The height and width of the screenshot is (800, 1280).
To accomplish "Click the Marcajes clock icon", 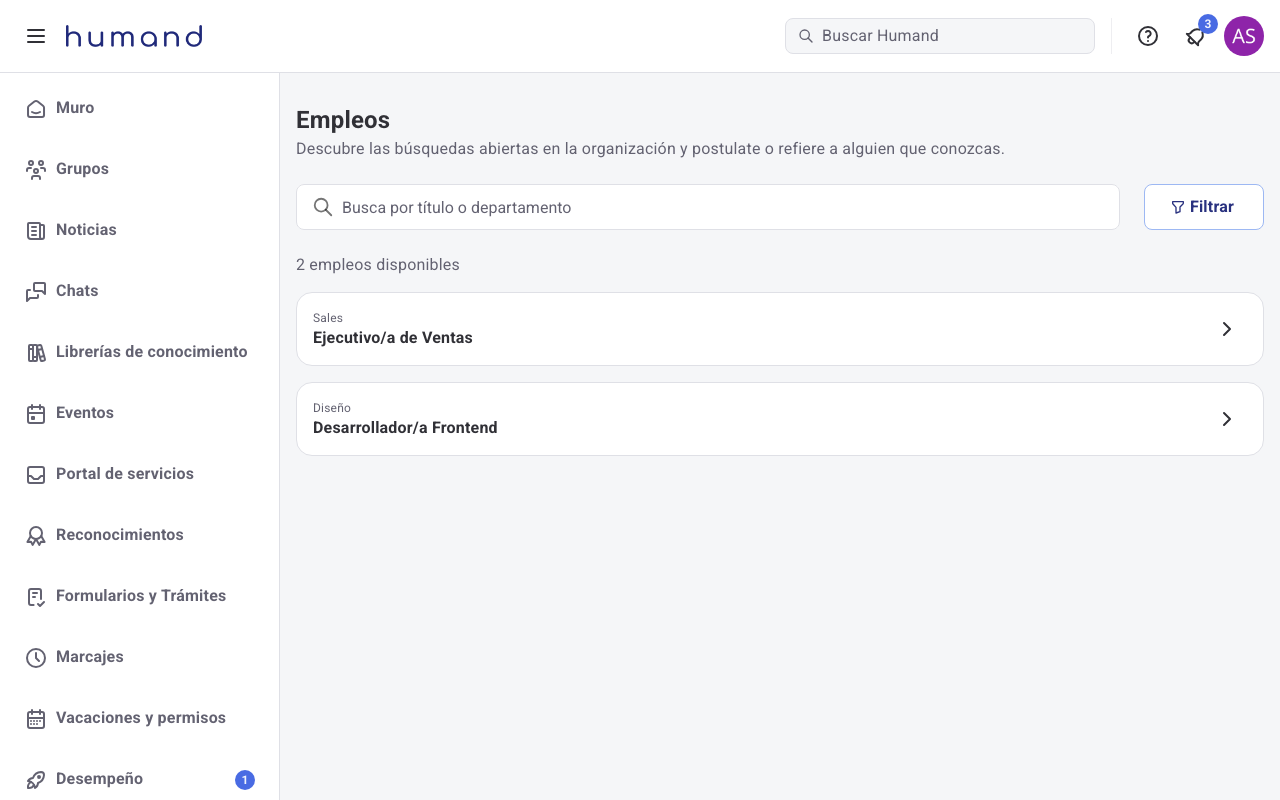I will (36, 657).
